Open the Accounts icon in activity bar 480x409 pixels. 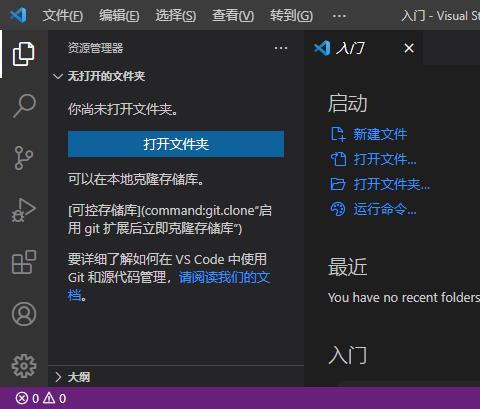click(24, 314)
